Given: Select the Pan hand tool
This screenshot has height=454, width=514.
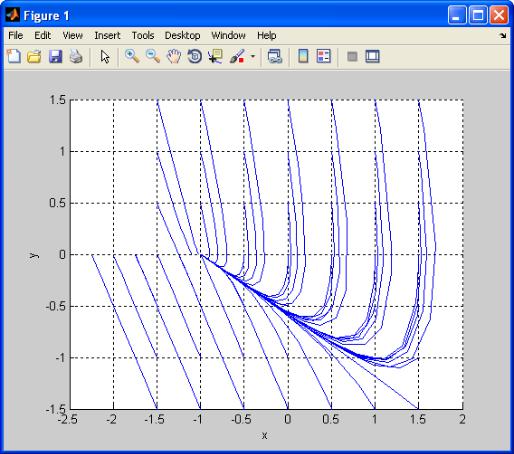Looking at the screenshot, I should coord(174,56).
